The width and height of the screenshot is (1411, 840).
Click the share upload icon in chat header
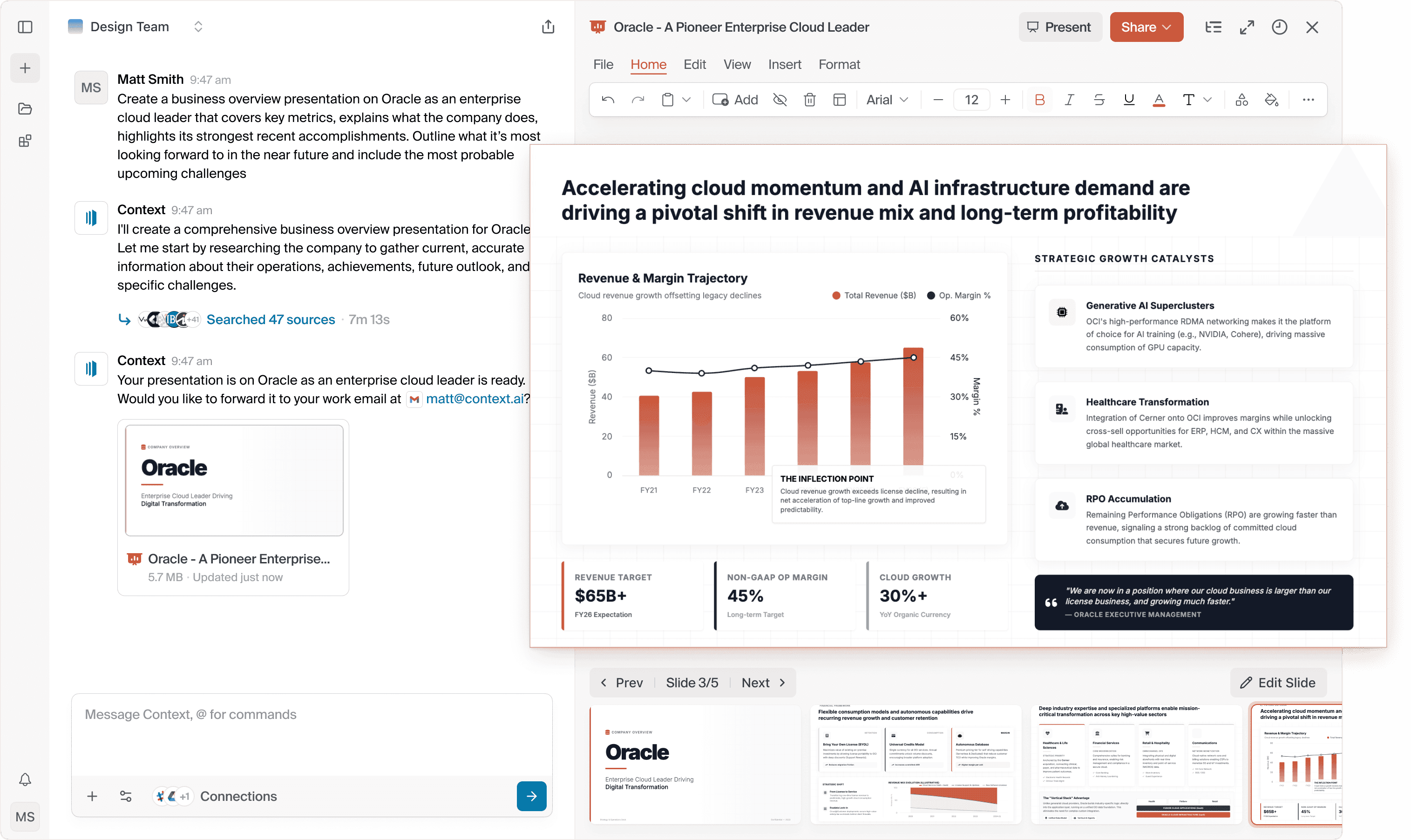pos(547,27)
